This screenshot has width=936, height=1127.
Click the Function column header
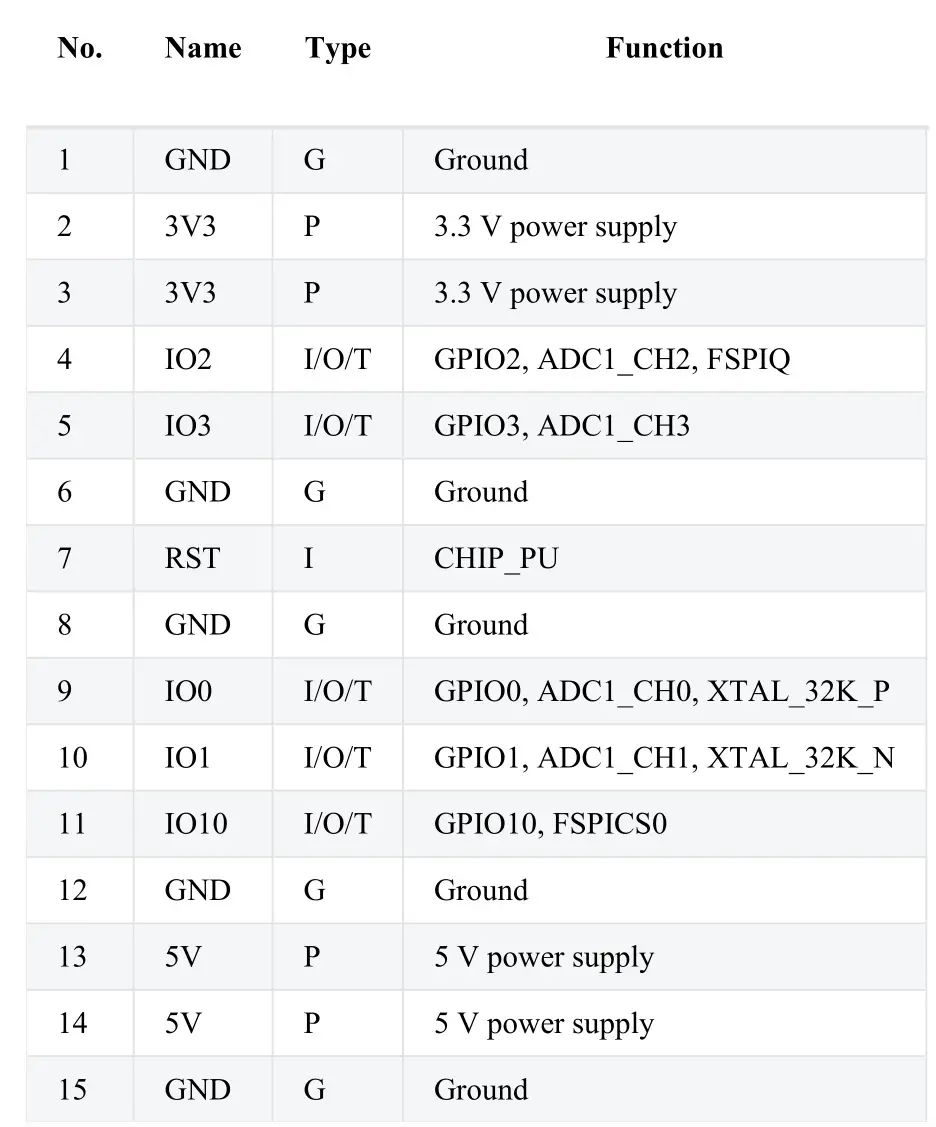(664, 48)
